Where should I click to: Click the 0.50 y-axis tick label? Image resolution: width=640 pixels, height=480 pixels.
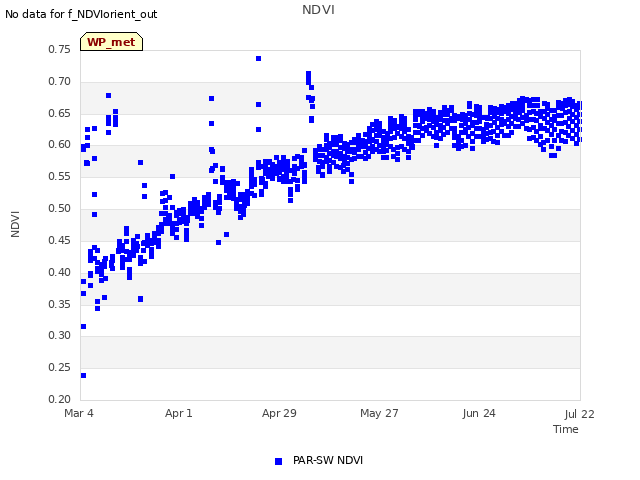(60, 208)
